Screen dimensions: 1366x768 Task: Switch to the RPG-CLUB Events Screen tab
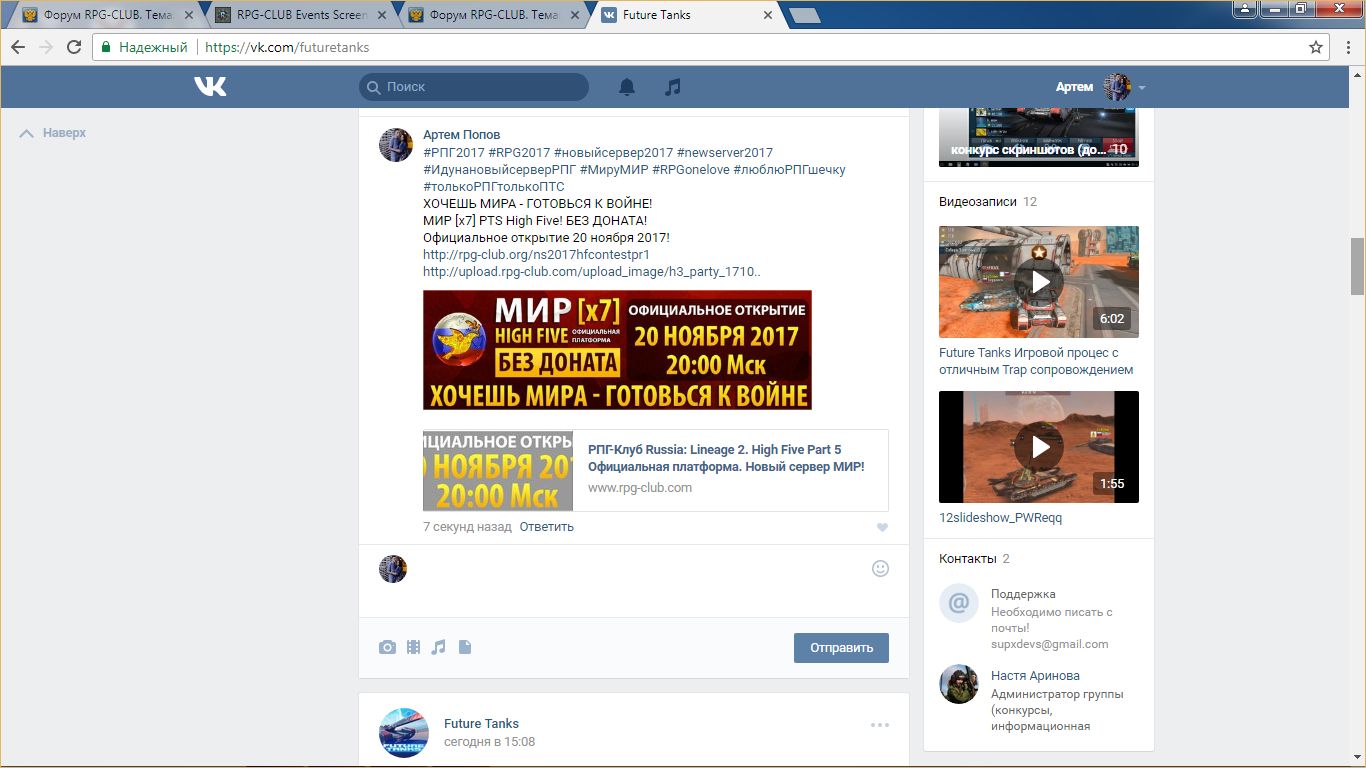tap(302, 15)
